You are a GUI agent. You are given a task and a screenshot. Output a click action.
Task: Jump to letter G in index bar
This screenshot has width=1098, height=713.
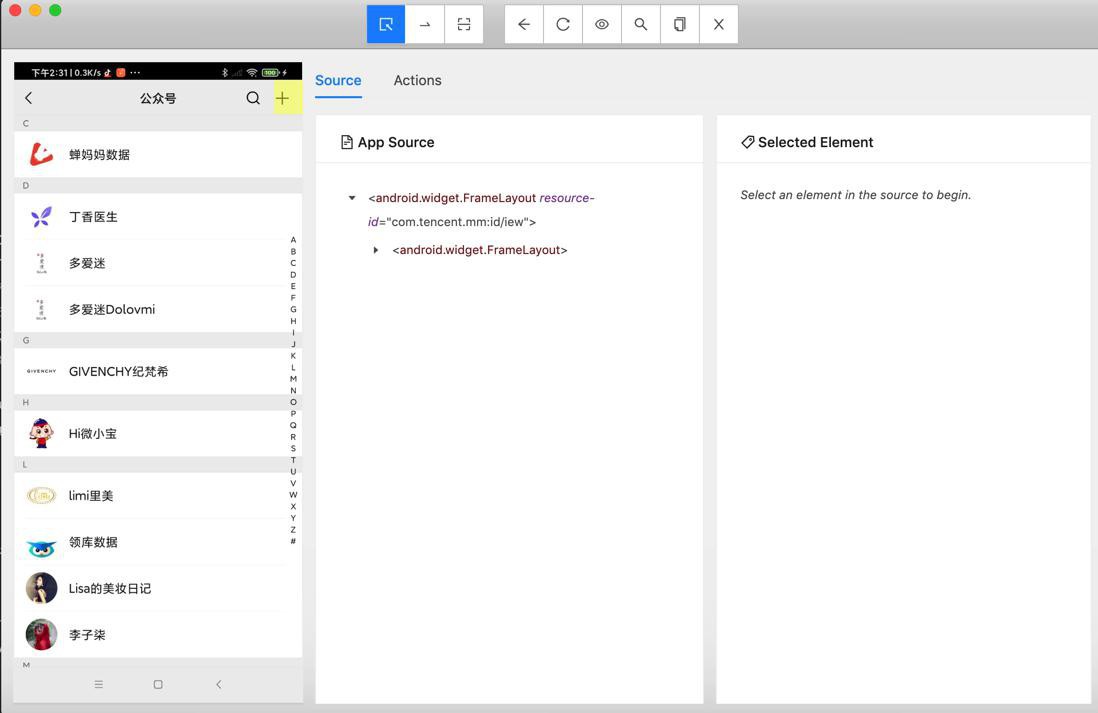(293, 309)
